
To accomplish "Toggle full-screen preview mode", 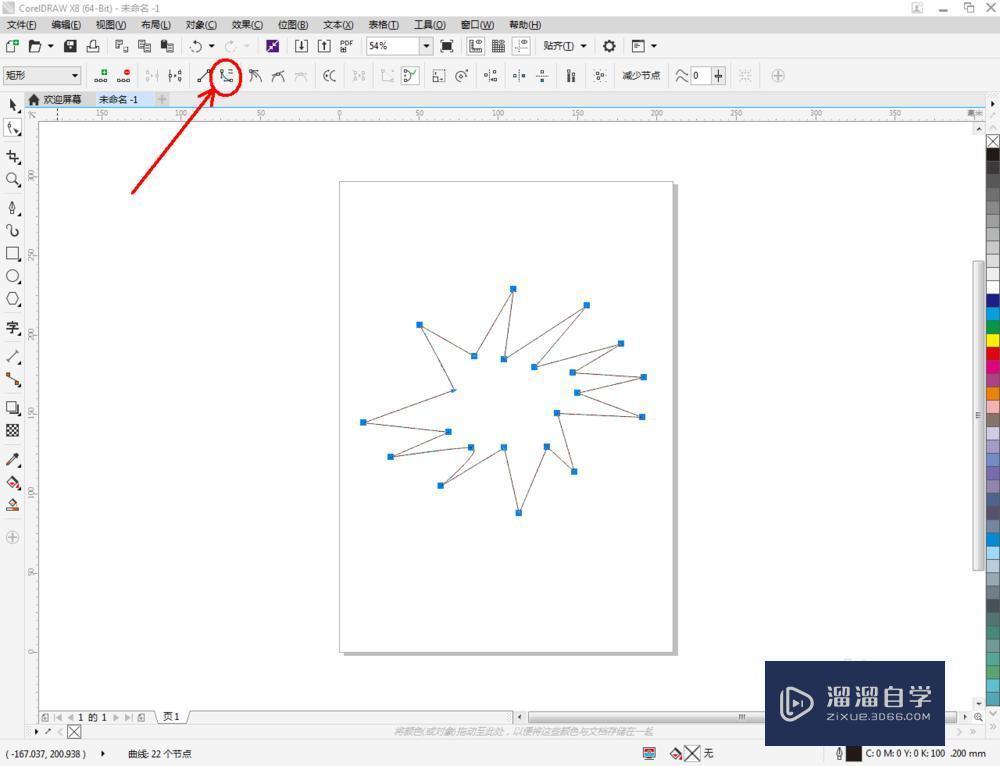I will [445, 46].
